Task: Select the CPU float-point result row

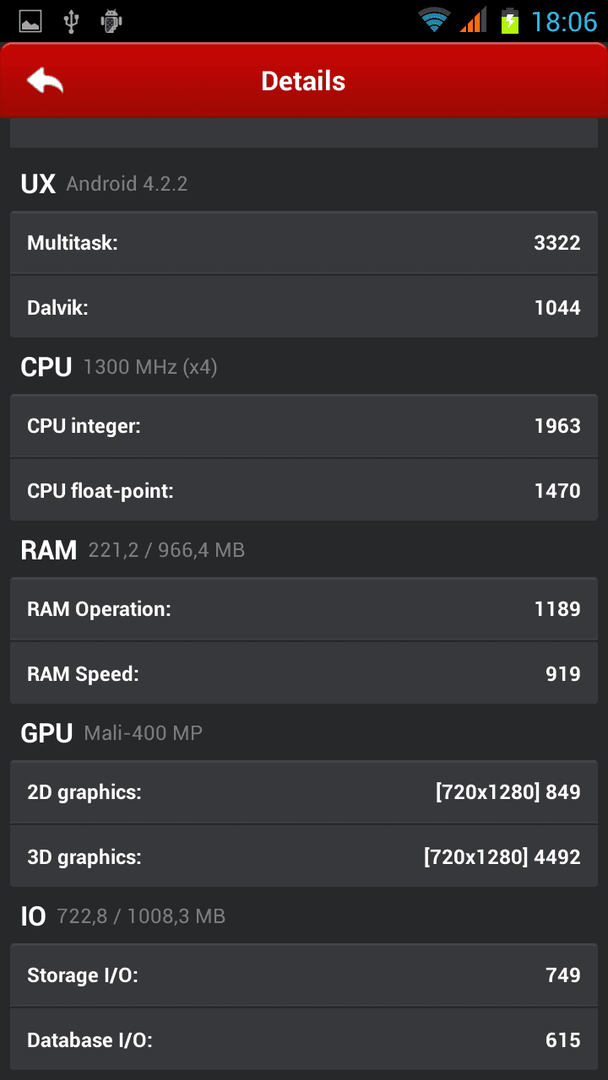Action: [x=304, y=490]
